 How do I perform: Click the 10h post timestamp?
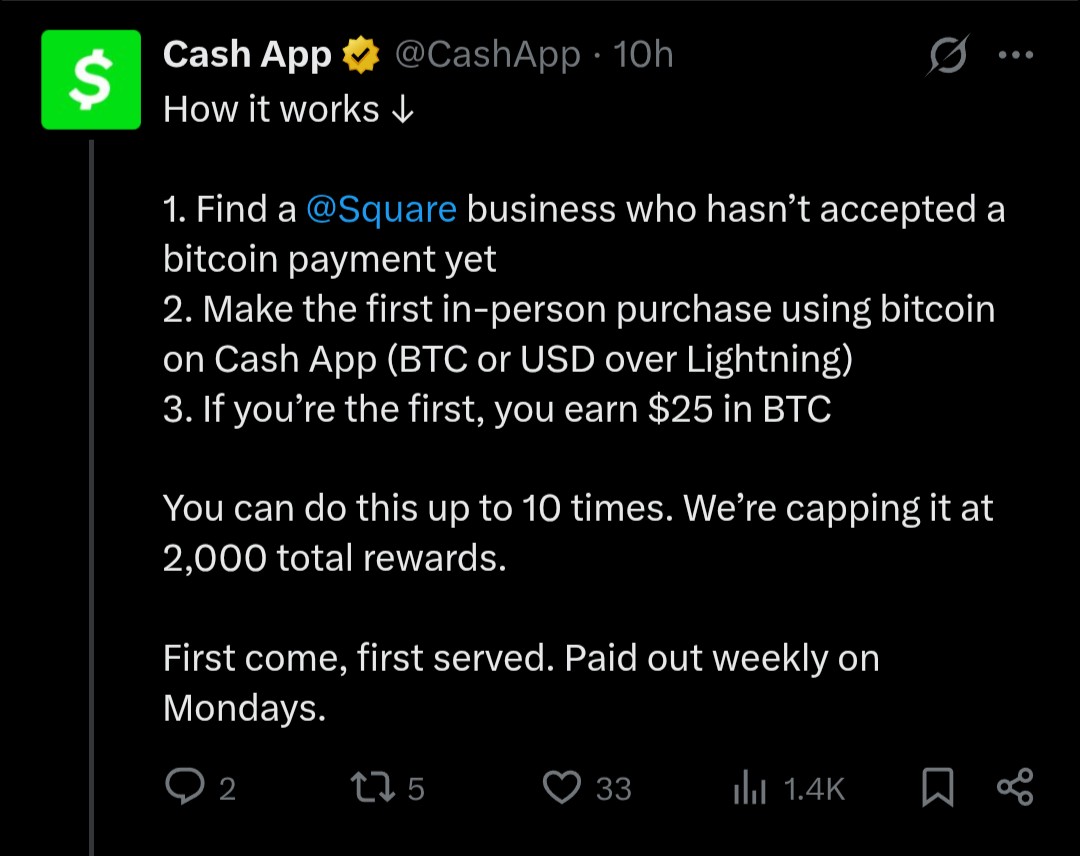(x=643, y=55)
